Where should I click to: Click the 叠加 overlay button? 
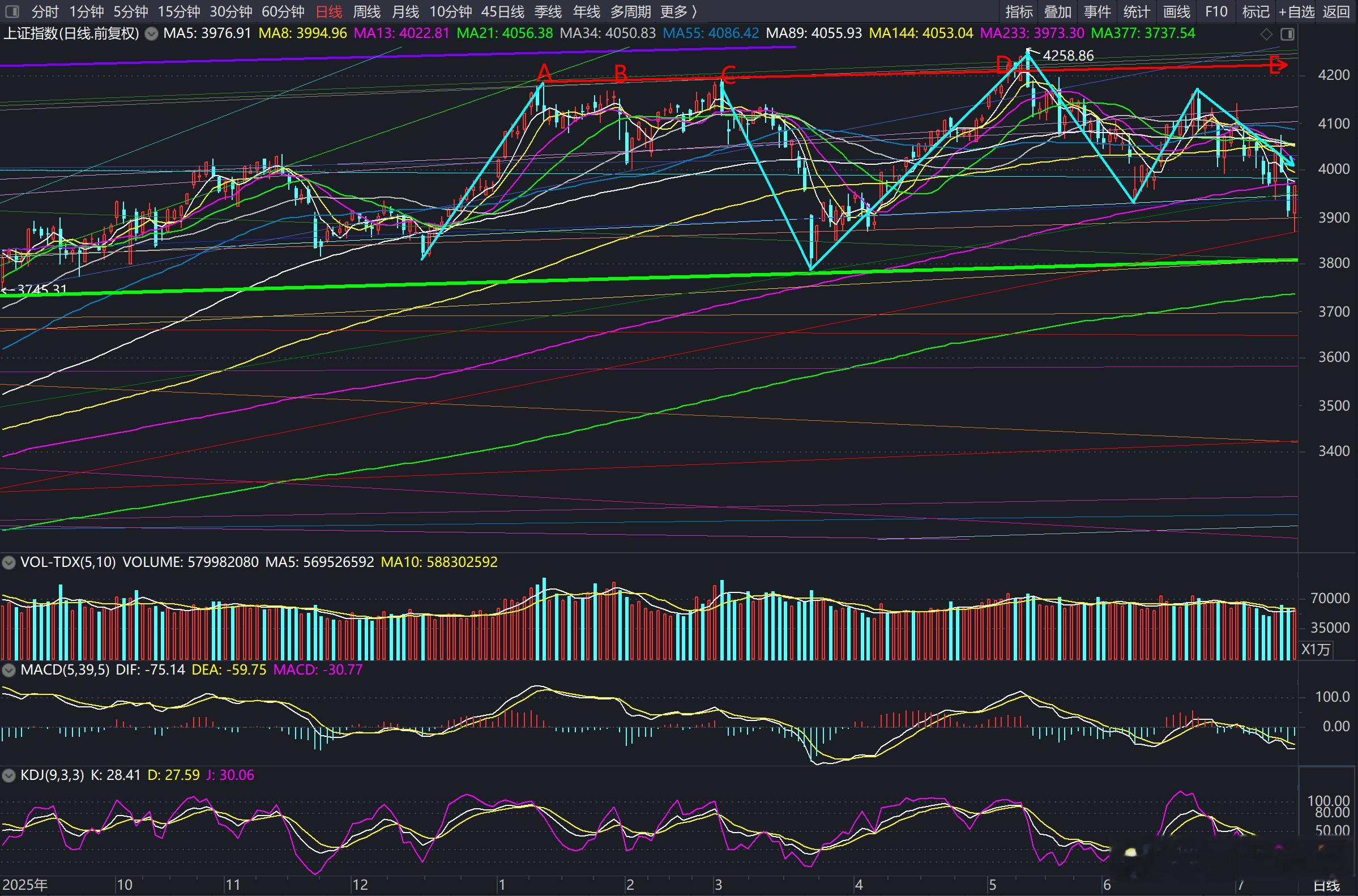pos(1057,11)
